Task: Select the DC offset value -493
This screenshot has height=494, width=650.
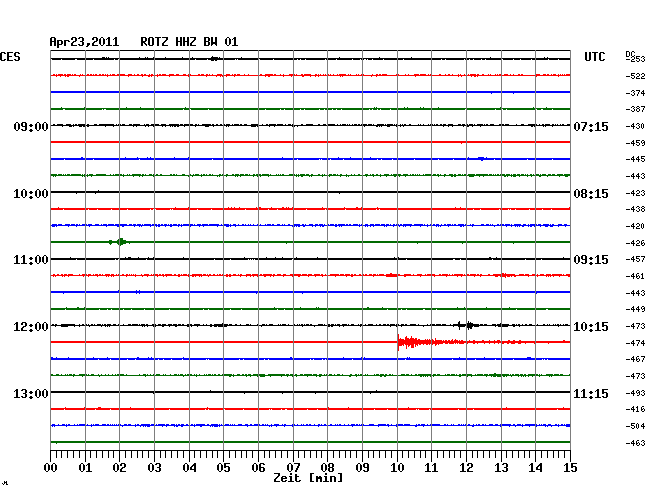Action: pyautogui.click(x=635, y=393)
